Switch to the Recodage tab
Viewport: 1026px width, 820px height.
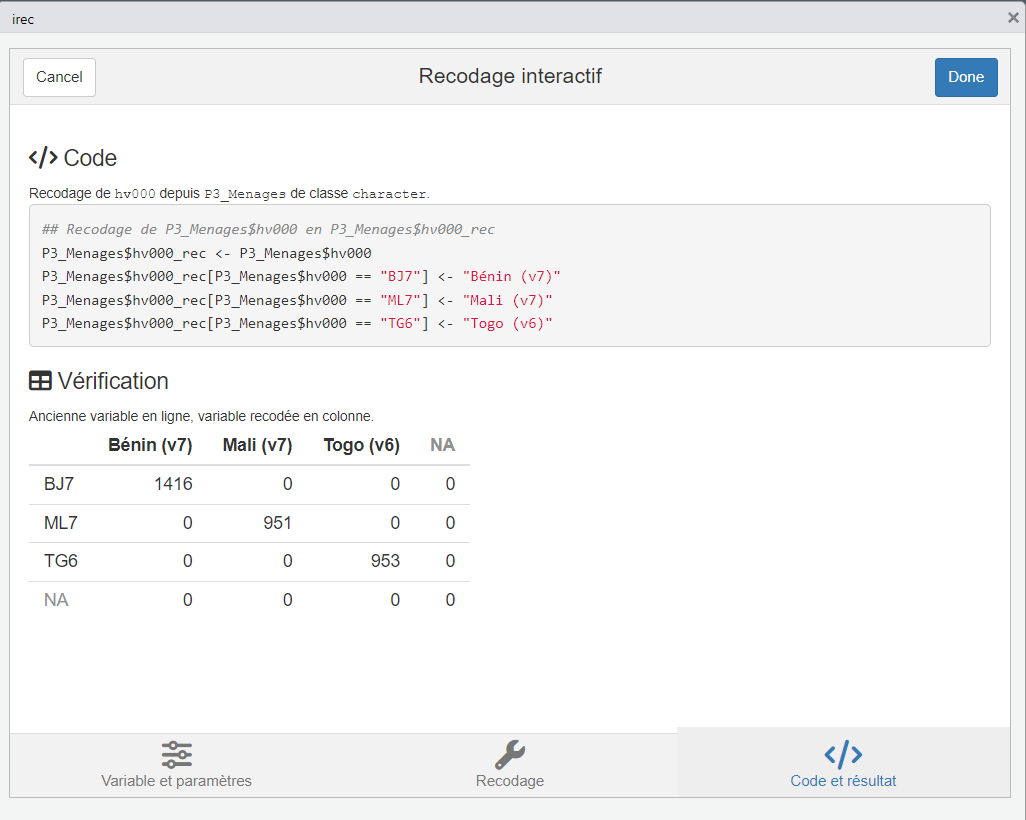[510, 764]
